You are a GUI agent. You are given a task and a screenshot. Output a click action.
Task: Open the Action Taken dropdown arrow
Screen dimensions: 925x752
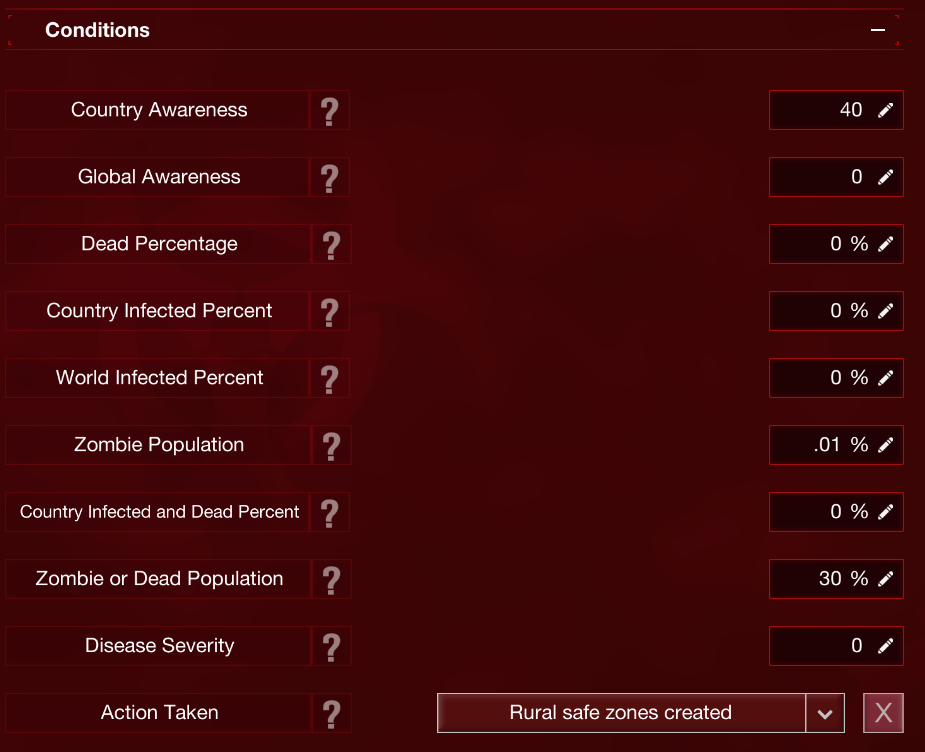click(825, 713)
